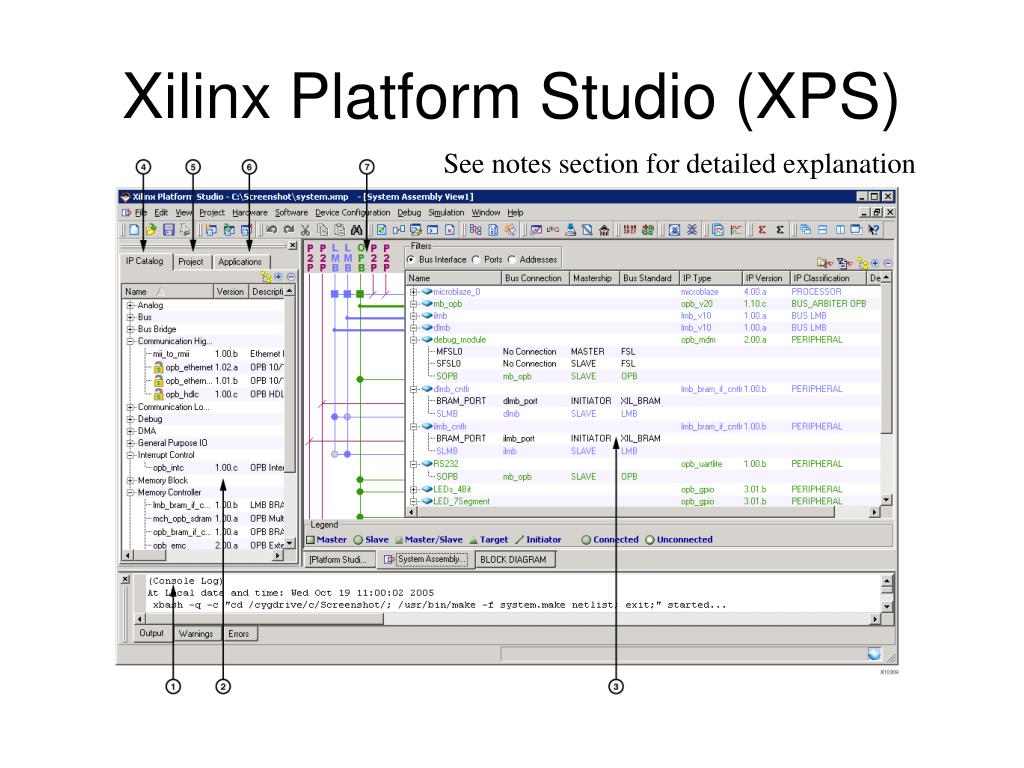Screen dimensions: 1024x768
Task: Click the green refresh toolbar icon
Action: 381,230
